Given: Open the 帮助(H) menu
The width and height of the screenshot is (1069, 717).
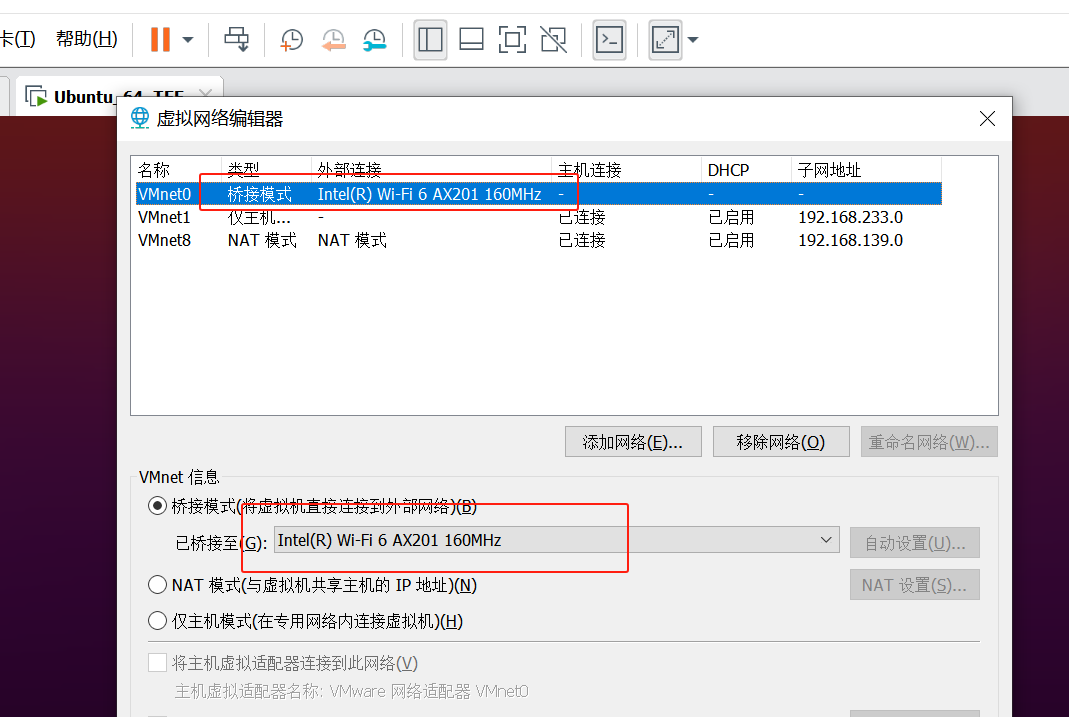Looking at the screenshot, I should [87, 39].
